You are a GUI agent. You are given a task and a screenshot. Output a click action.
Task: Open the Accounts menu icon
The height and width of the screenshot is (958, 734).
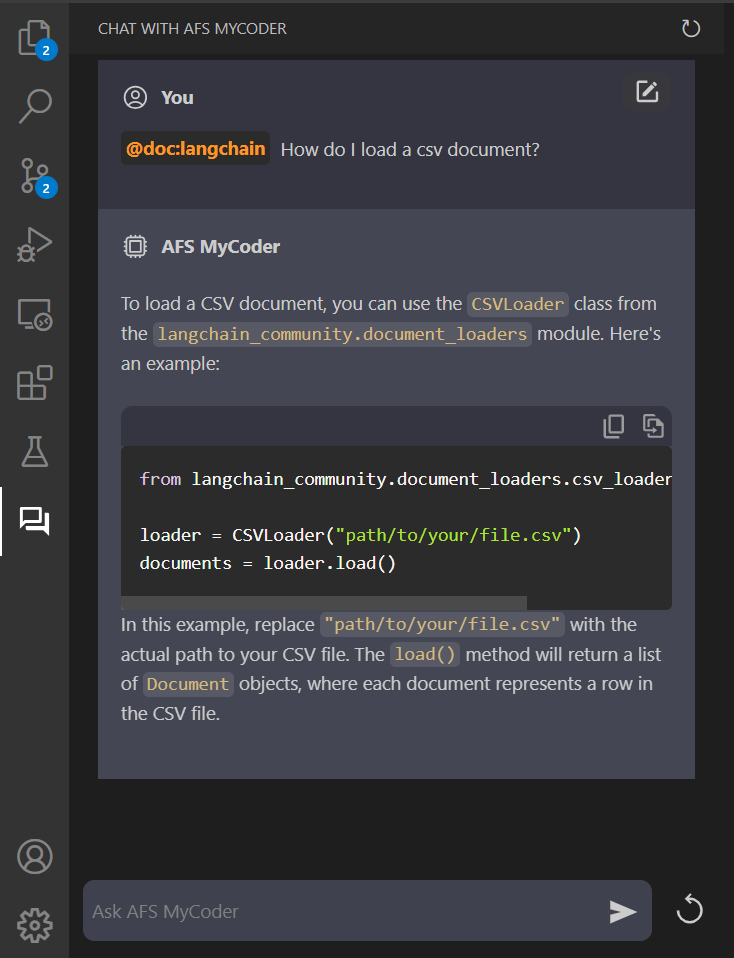point(35,856)
